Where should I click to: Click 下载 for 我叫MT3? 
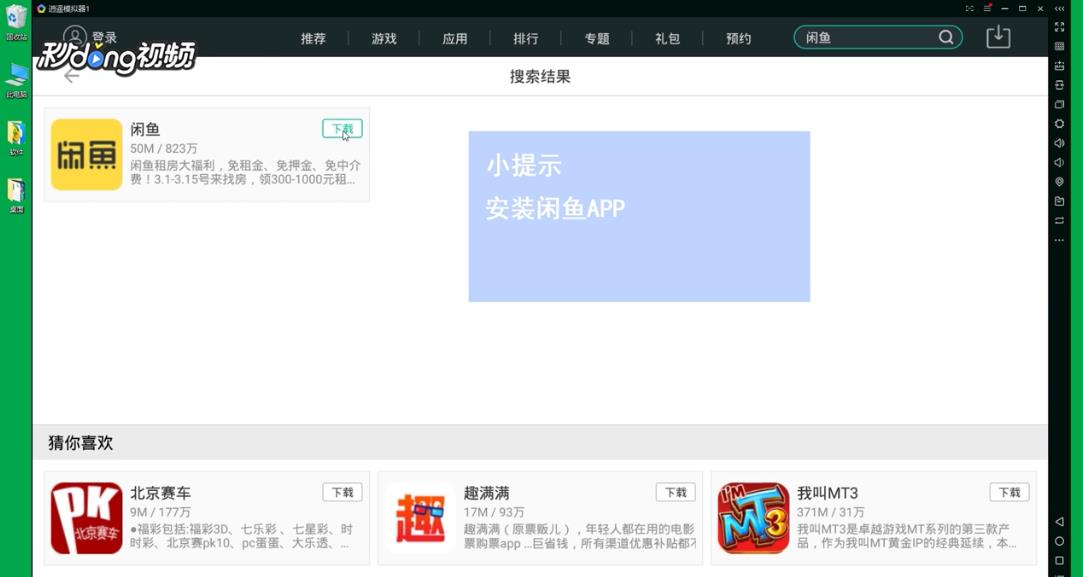pyautogui.click(x=1009, y=492)
